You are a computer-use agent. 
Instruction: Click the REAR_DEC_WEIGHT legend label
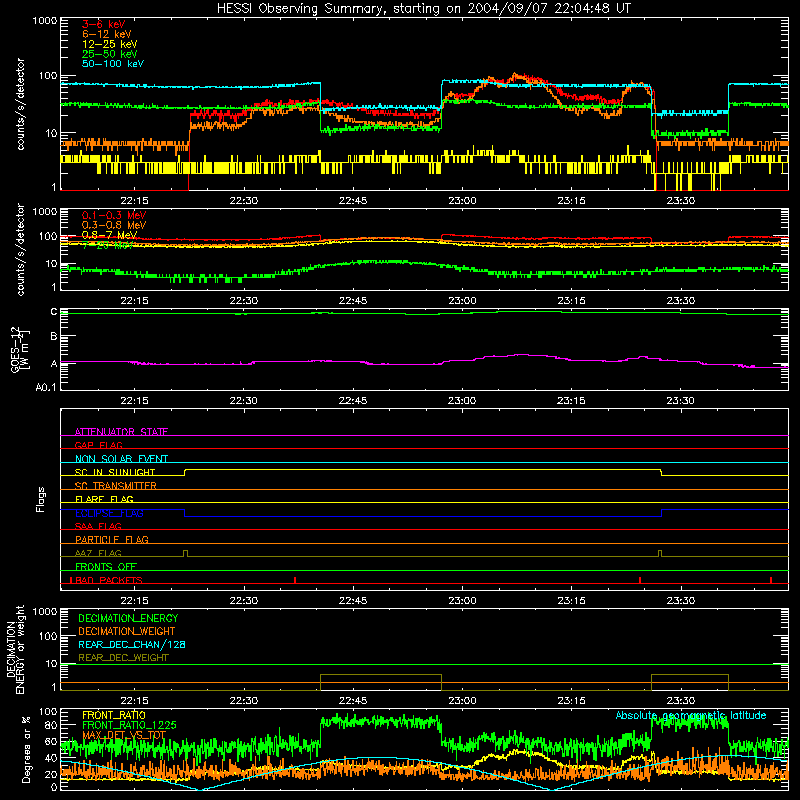[x=123, y=658]
